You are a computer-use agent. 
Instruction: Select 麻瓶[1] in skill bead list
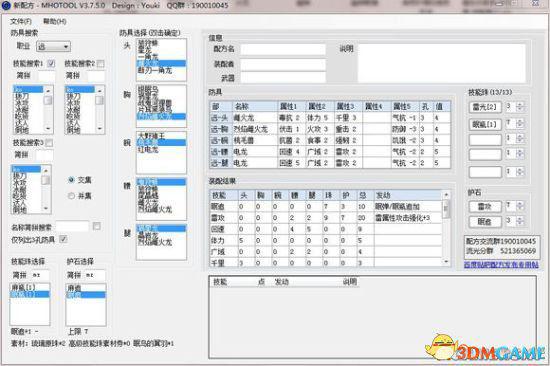click(x=23, y=287)
